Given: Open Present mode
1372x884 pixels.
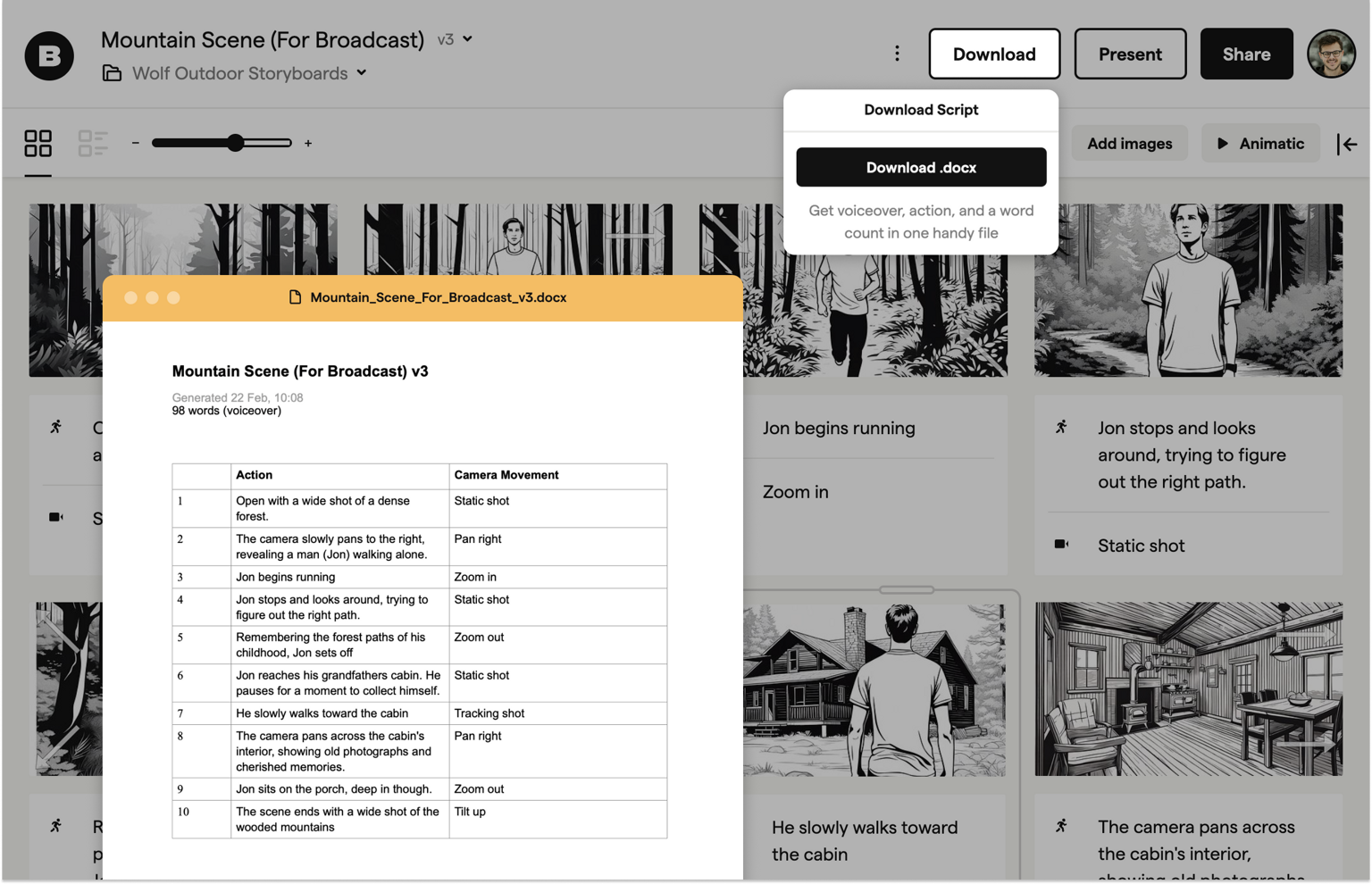Looking at the screenshot, I should coord(1129,54).
